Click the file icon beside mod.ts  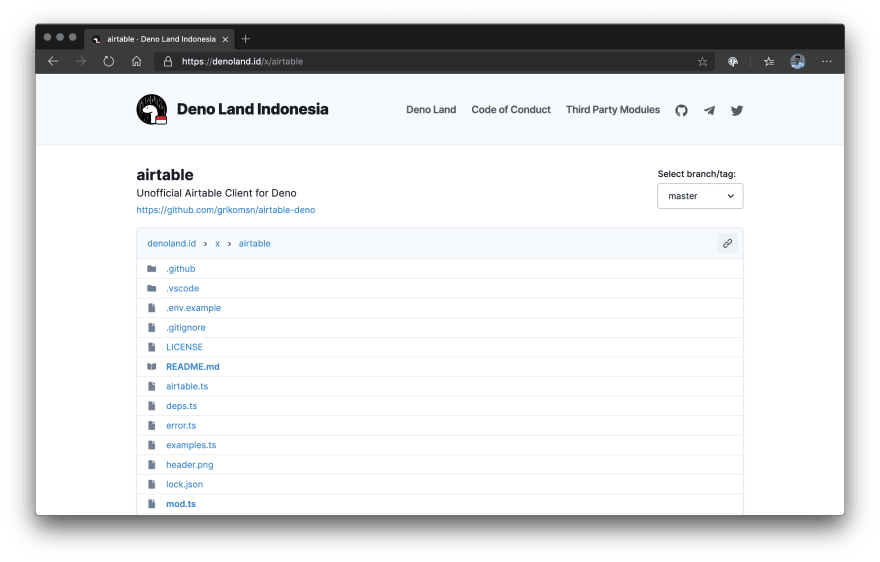(x=152, y=504)
